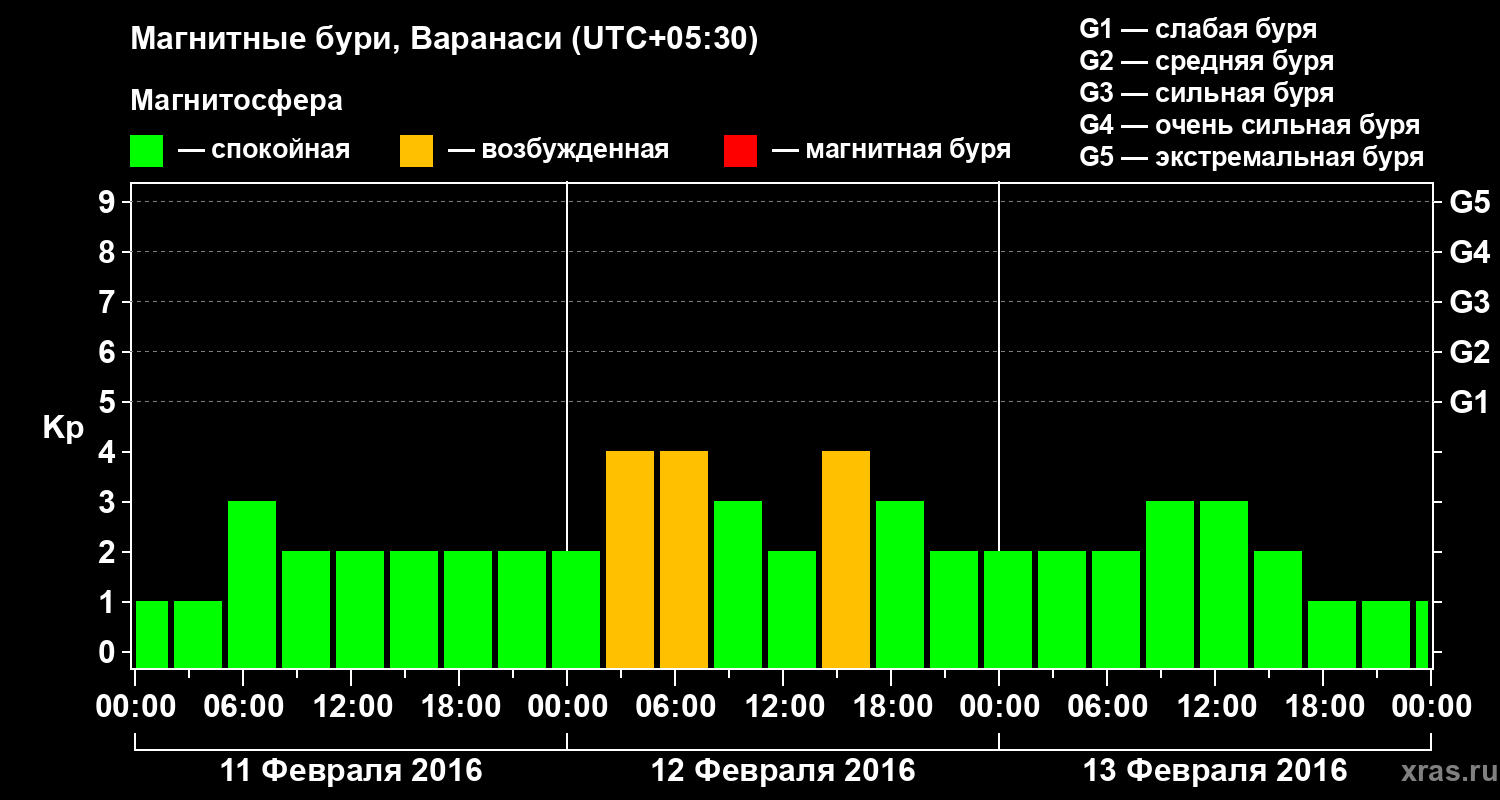The height and width of the screenshot is (800, 1500).
Task: Click the '— магнитная буря' legend label
Action: pos(891,150)
